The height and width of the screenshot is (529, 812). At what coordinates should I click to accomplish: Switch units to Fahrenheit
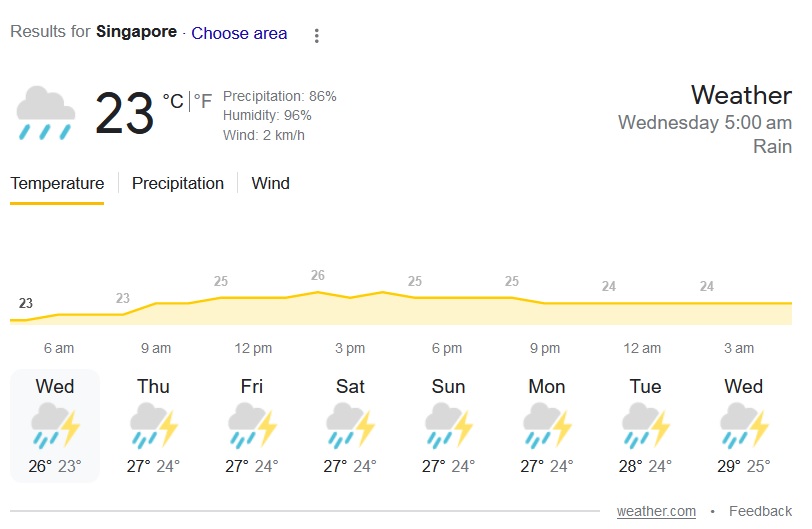[203, 102]
